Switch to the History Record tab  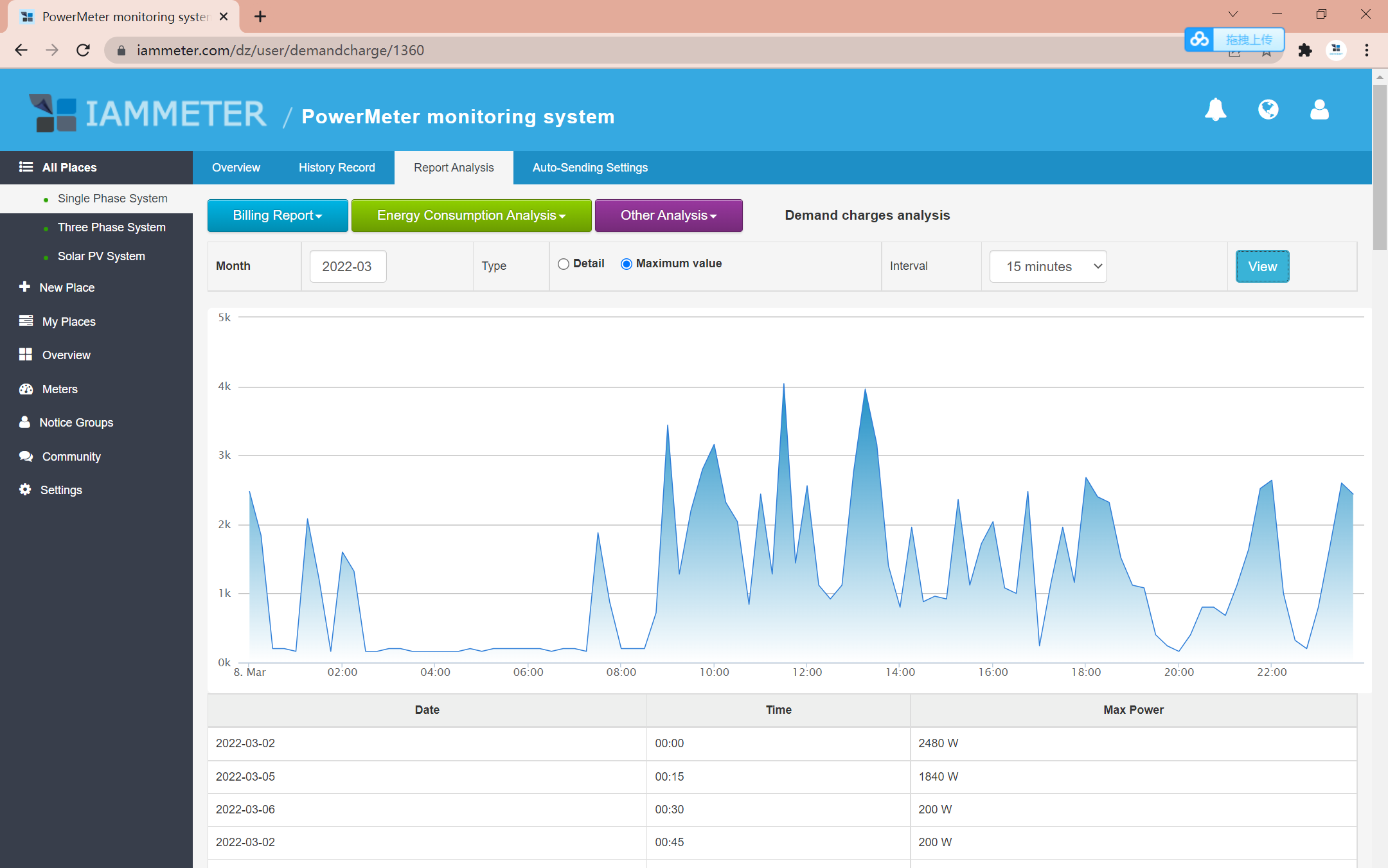(337, 167)
